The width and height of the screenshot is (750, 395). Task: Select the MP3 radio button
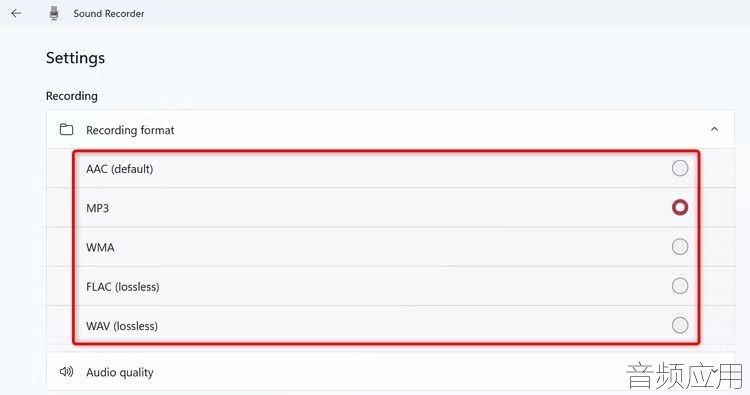pos(680,208)
